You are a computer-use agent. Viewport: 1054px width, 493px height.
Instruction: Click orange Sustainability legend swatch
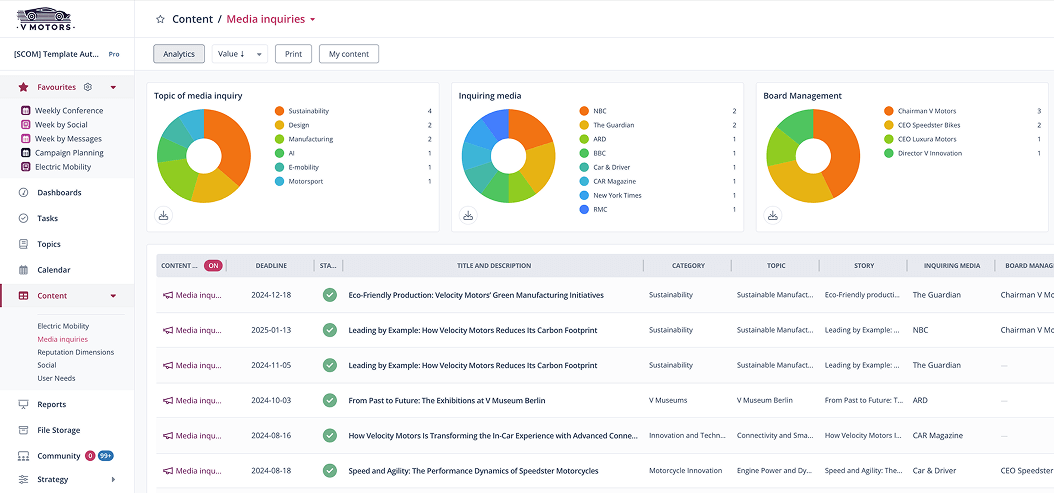pos(279,111)
